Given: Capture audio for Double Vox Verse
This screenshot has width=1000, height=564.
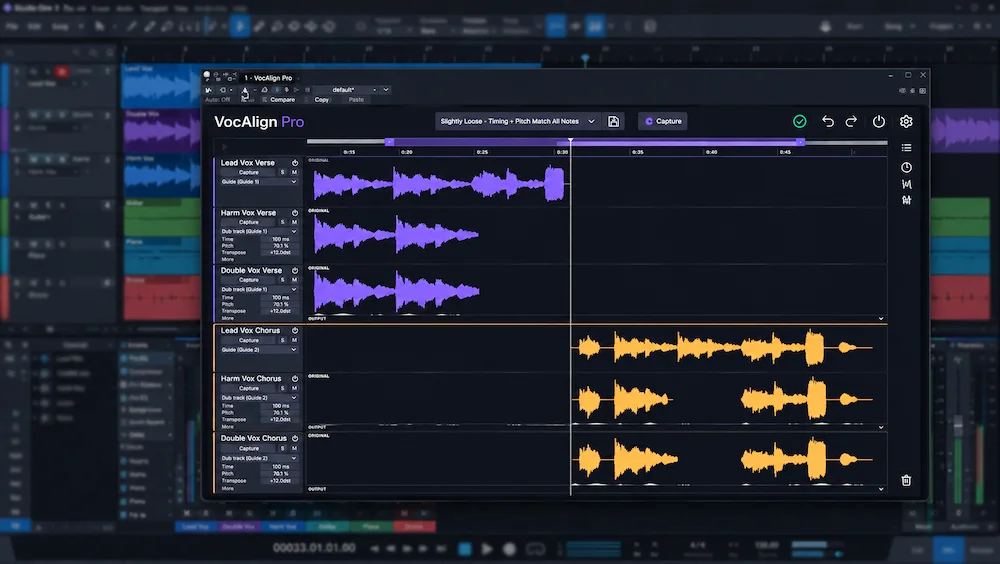Looking at the screenshot, I should 249,279.
